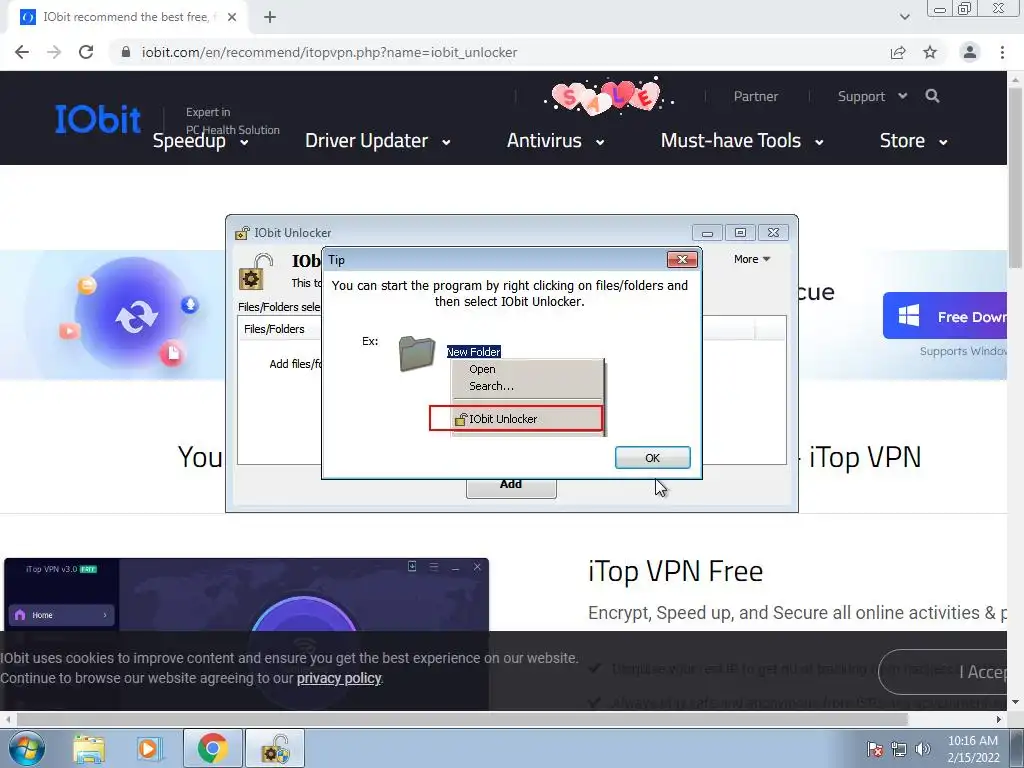The image size is (1024, 768).
Task: Expand the Driver Updater menu
Action: [x=377, y=141]
